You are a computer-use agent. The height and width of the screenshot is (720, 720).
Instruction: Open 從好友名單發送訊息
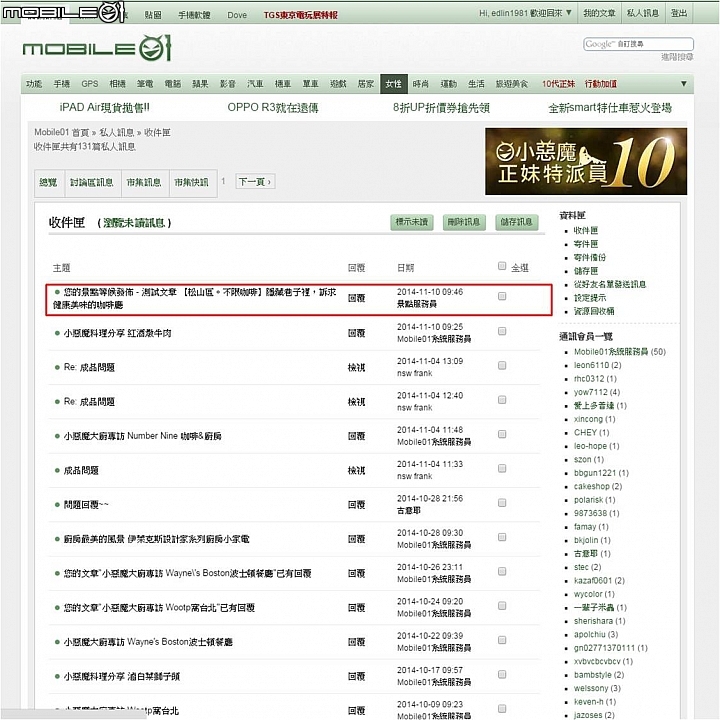coord(610,284)
